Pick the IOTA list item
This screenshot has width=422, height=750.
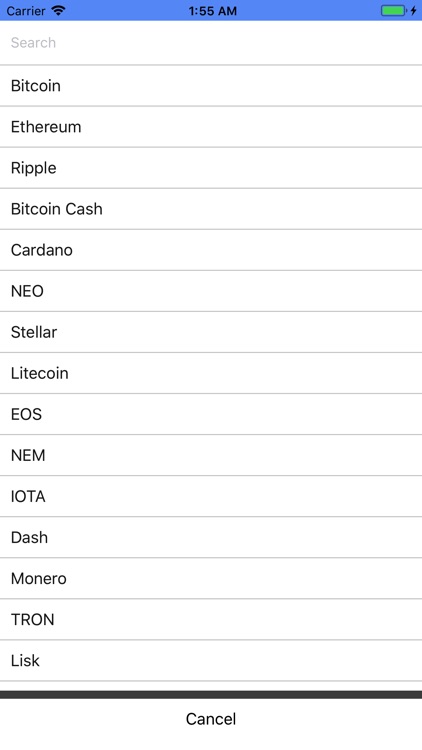(211, 497)
